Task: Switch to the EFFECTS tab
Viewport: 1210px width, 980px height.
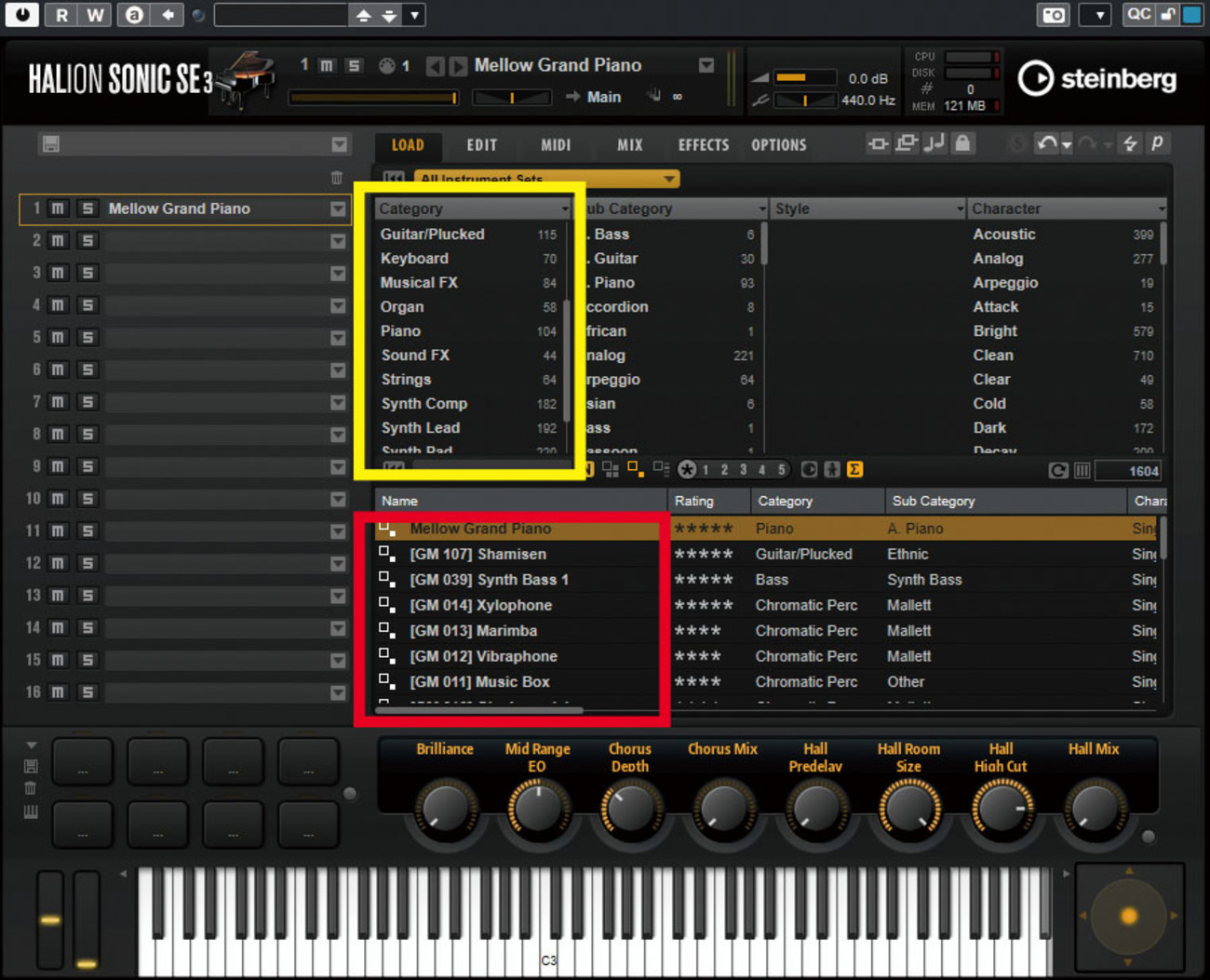Action: [x=704, y=145]
